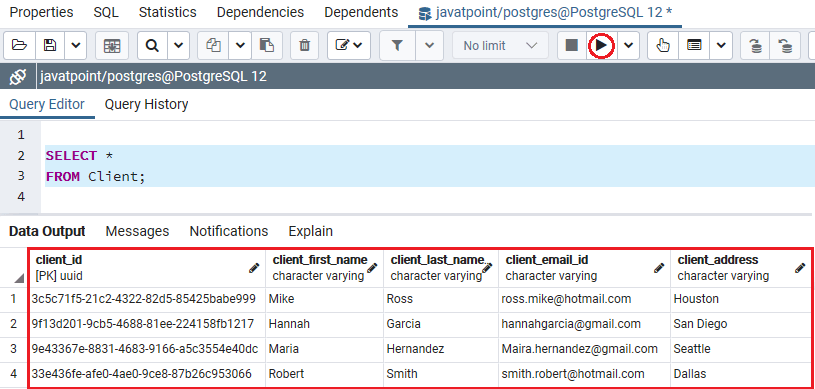The height and width of the screenshot is (389, 815).
Task: Click the cell containing 'Hernandez'
Action: (x=441, y=349)
